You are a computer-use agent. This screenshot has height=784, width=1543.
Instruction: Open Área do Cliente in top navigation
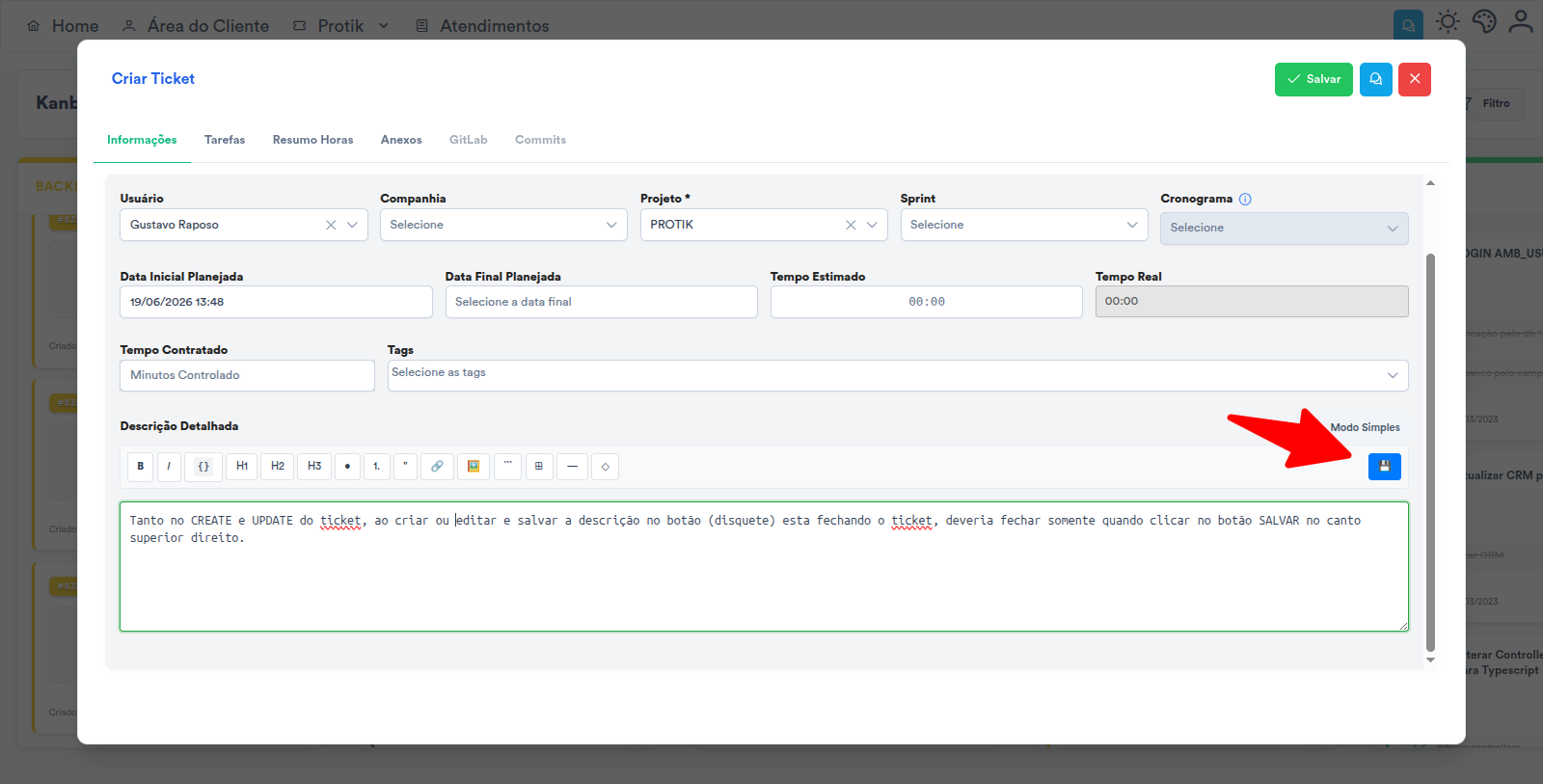[x=196, y=26]
